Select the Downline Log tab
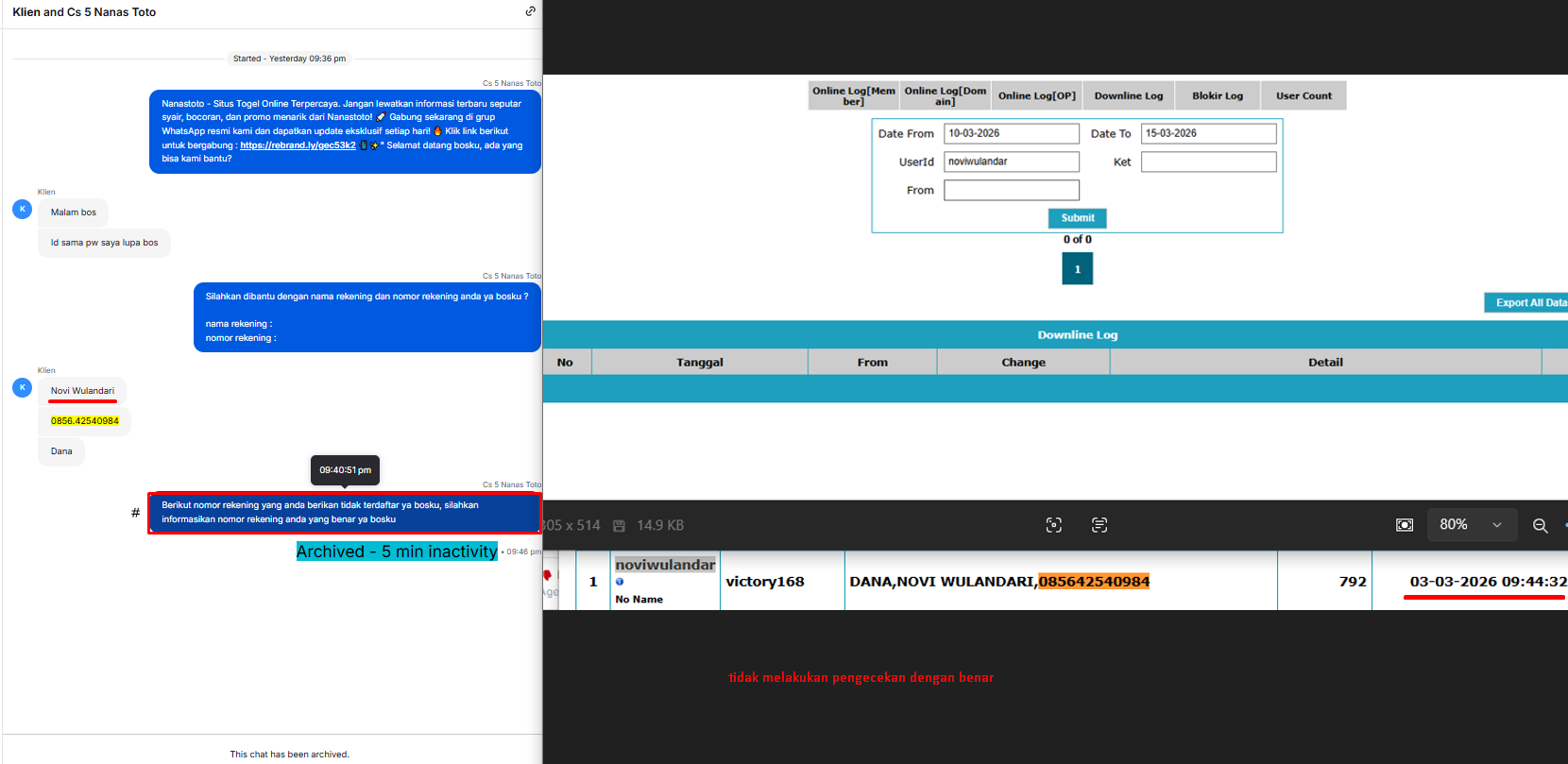The height and width of the screenshot is (764, 1568). pos(1129,95)
